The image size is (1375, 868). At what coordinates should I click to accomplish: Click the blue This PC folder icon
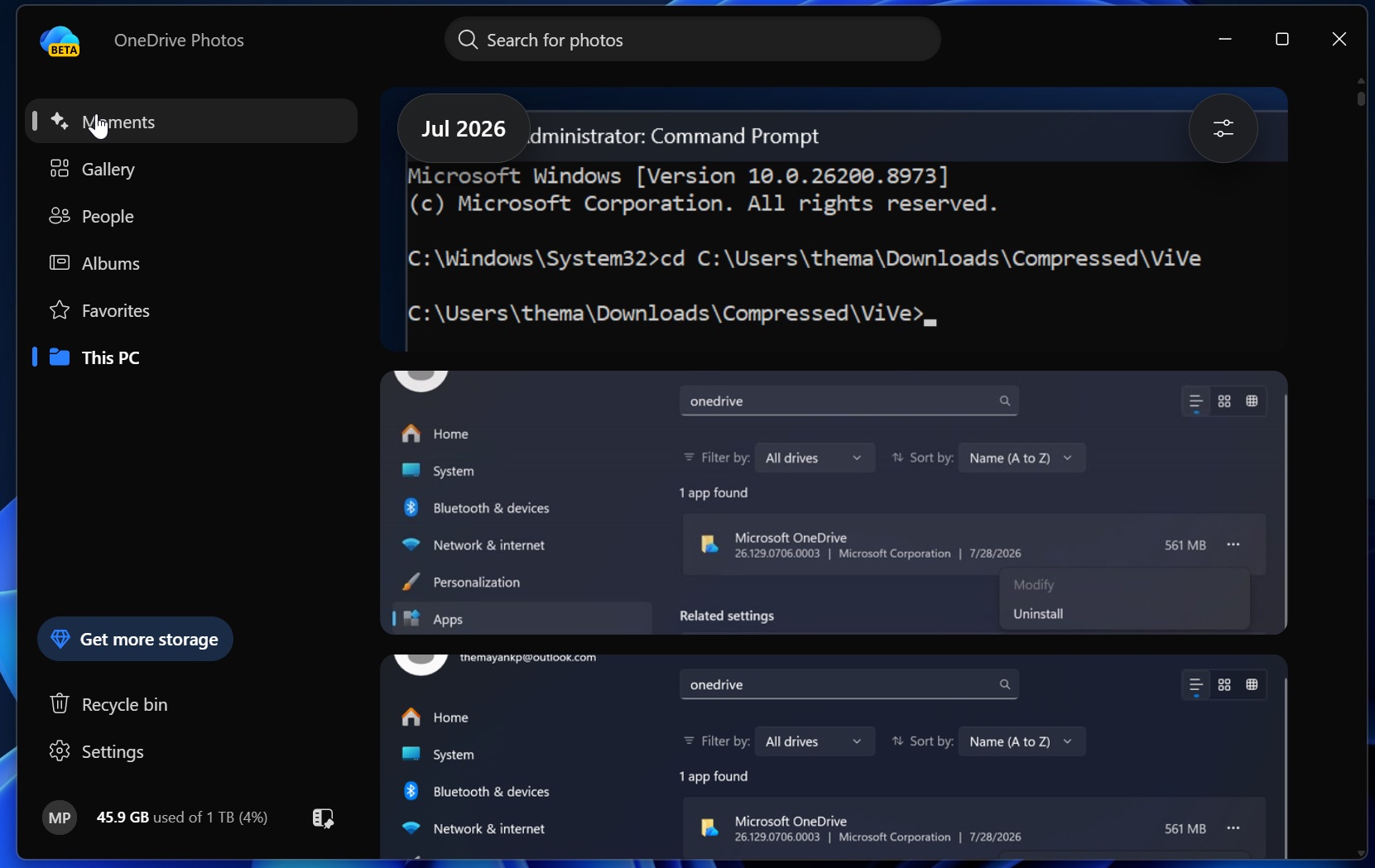click(60, 357)
